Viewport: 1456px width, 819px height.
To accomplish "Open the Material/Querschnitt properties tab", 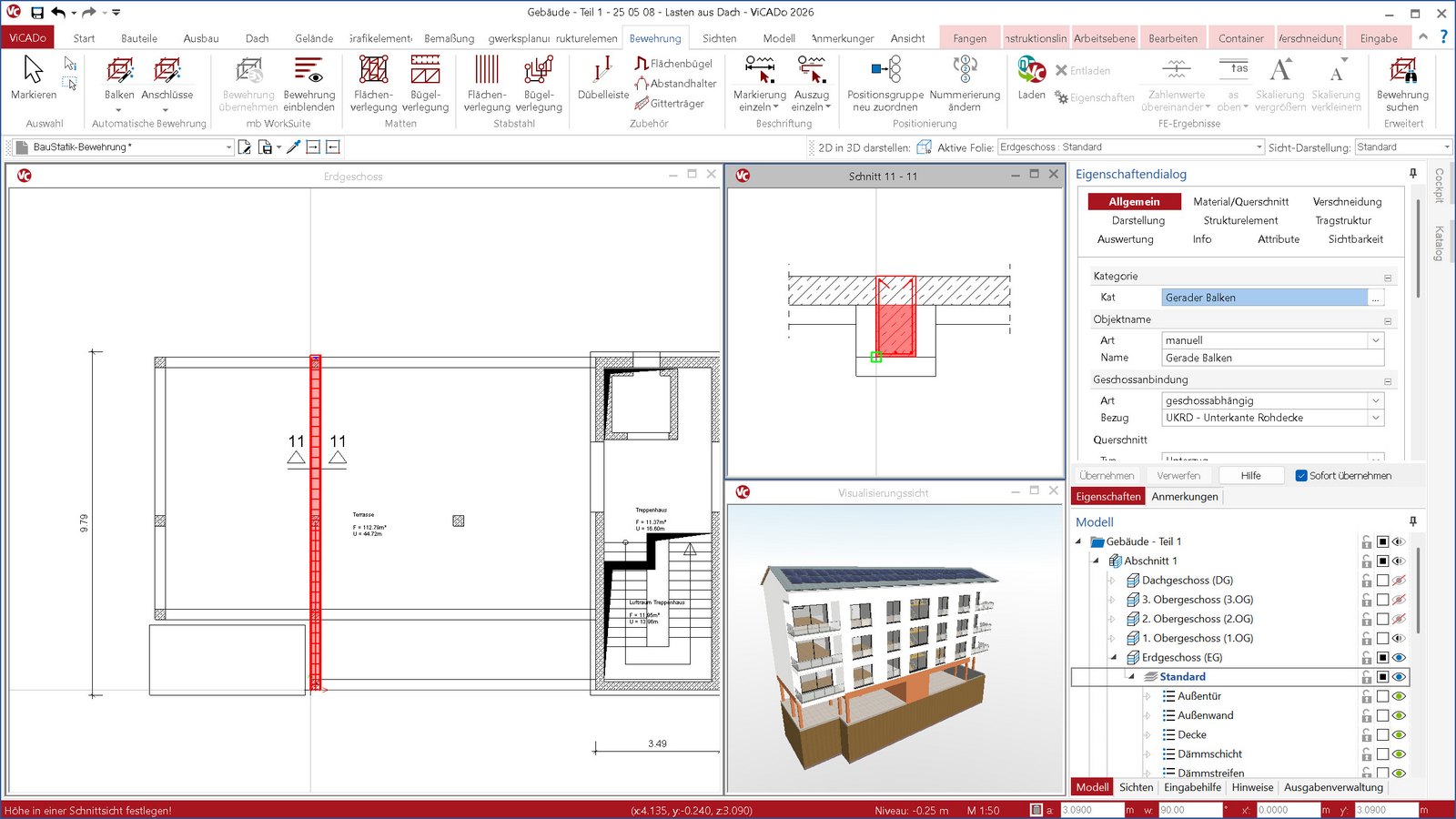I will (x=1240, y=202).
